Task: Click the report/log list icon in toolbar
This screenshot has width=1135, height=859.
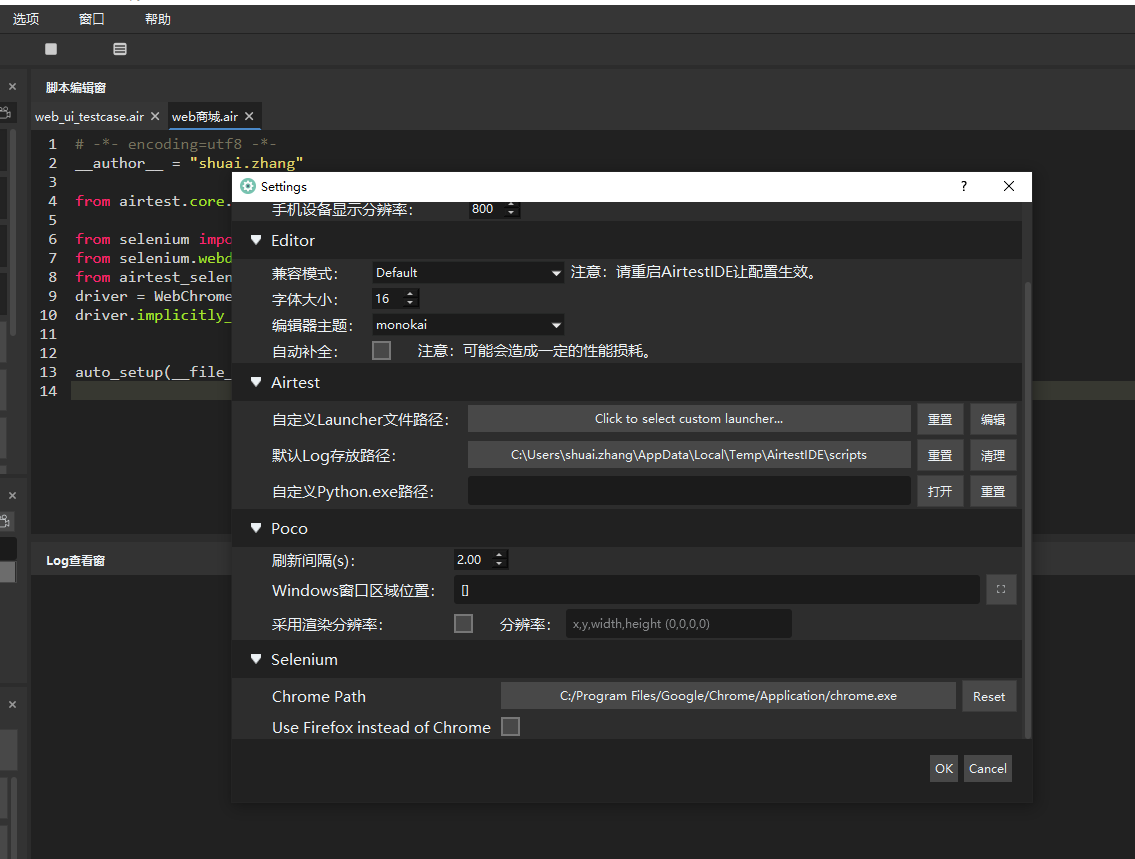Action: [120, 49]
